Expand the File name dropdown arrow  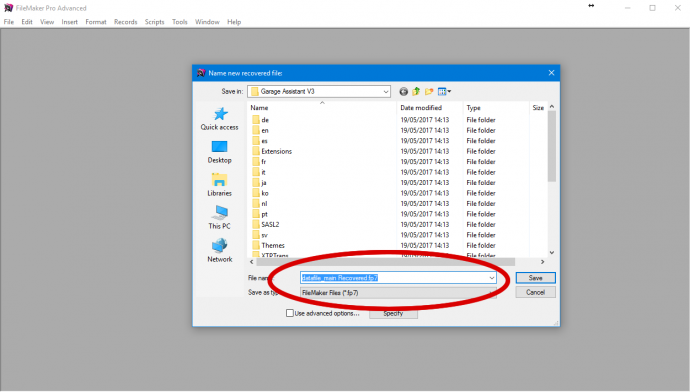point(492,278)
